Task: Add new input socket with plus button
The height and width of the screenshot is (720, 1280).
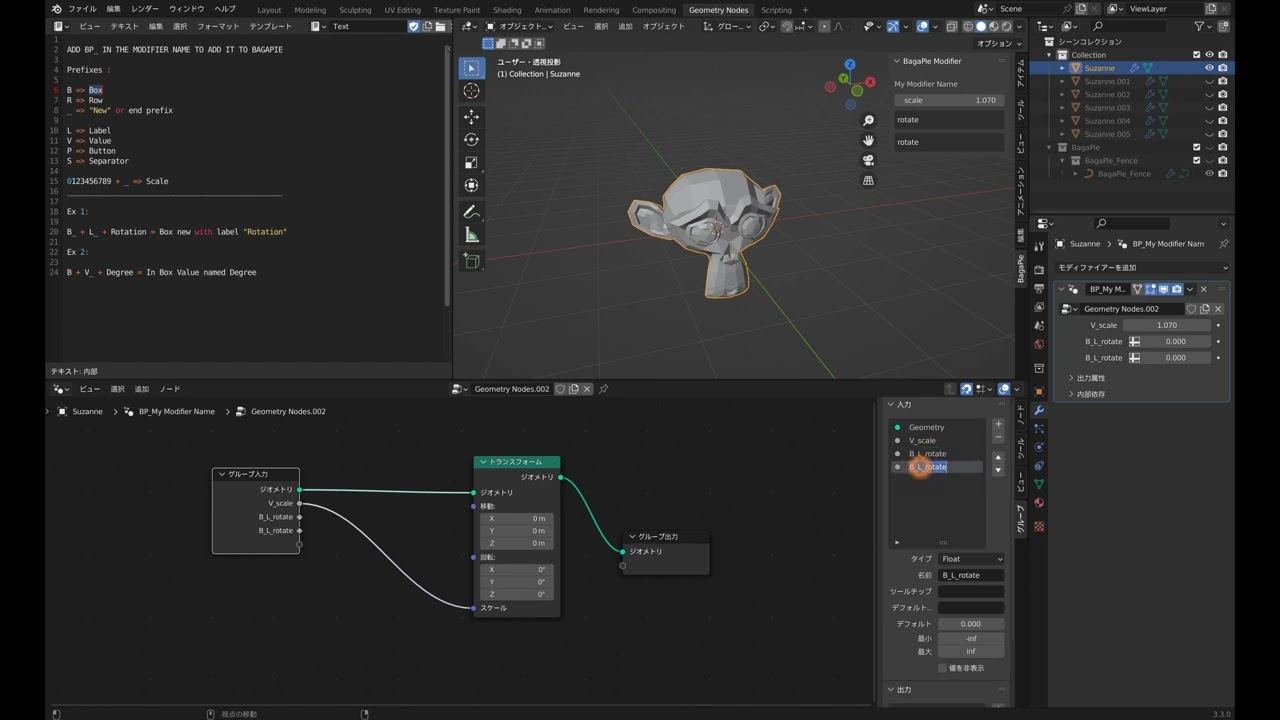Action: coord(997,424)
